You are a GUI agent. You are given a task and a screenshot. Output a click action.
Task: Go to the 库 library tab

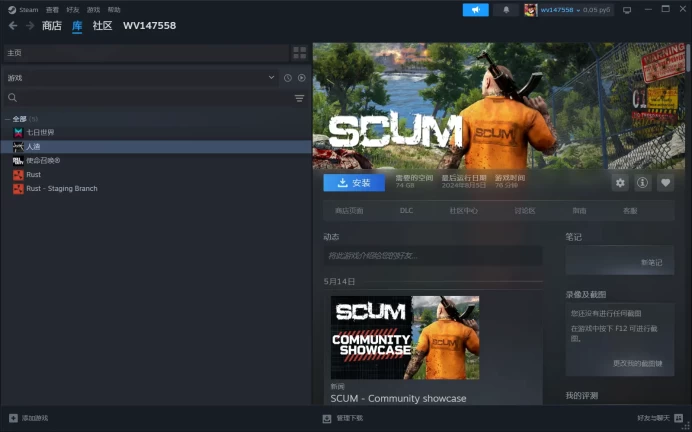77,26
